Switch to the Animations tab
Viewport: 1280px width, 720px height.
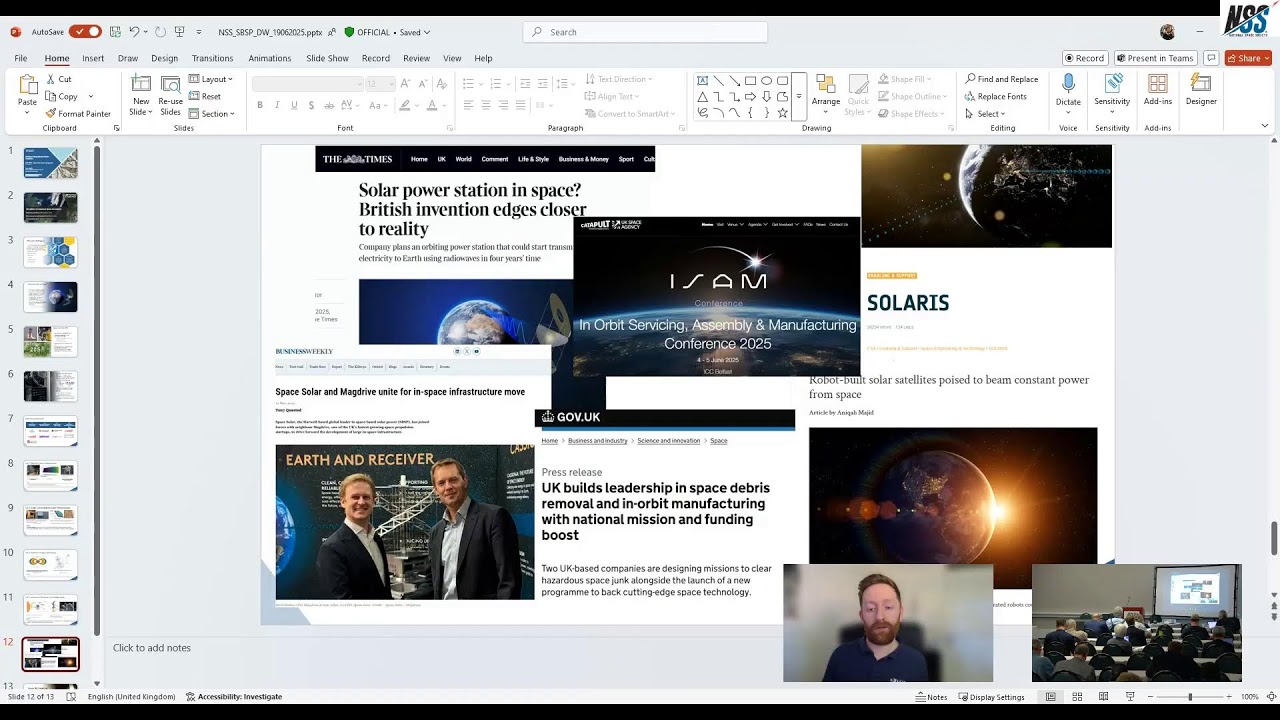coord(270,58)
